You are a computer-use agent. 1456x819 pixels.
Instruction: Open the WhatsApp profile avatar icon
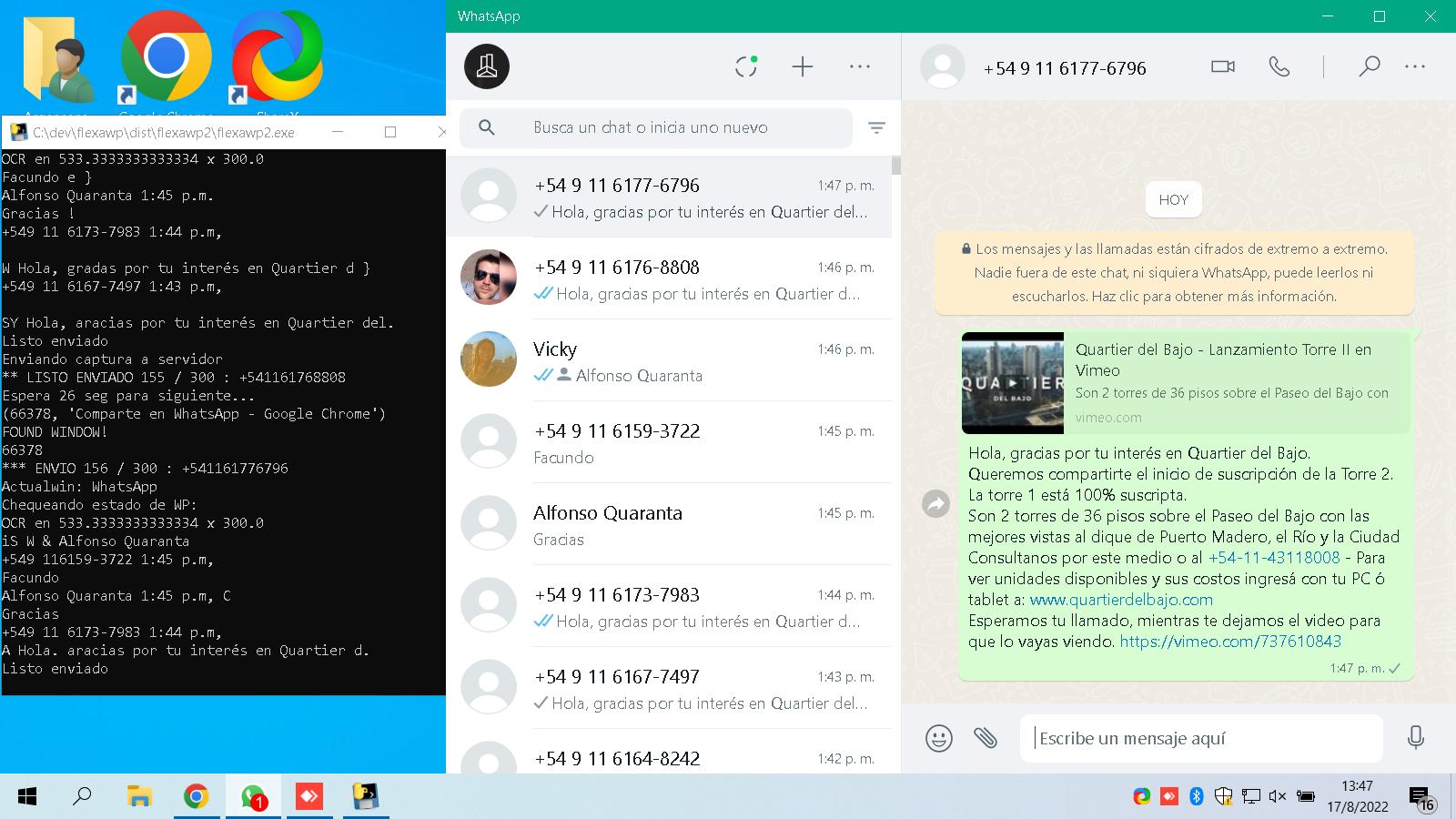click(487, 66)
